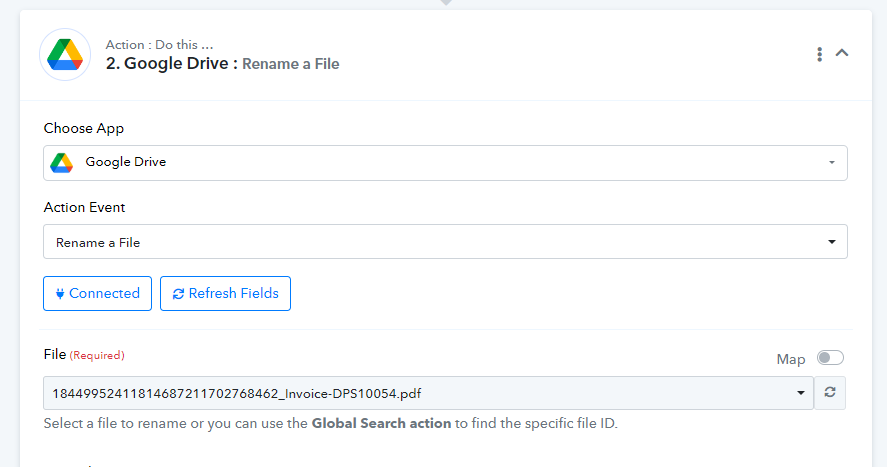
Task: Click the Connected button
Action: 97,293
